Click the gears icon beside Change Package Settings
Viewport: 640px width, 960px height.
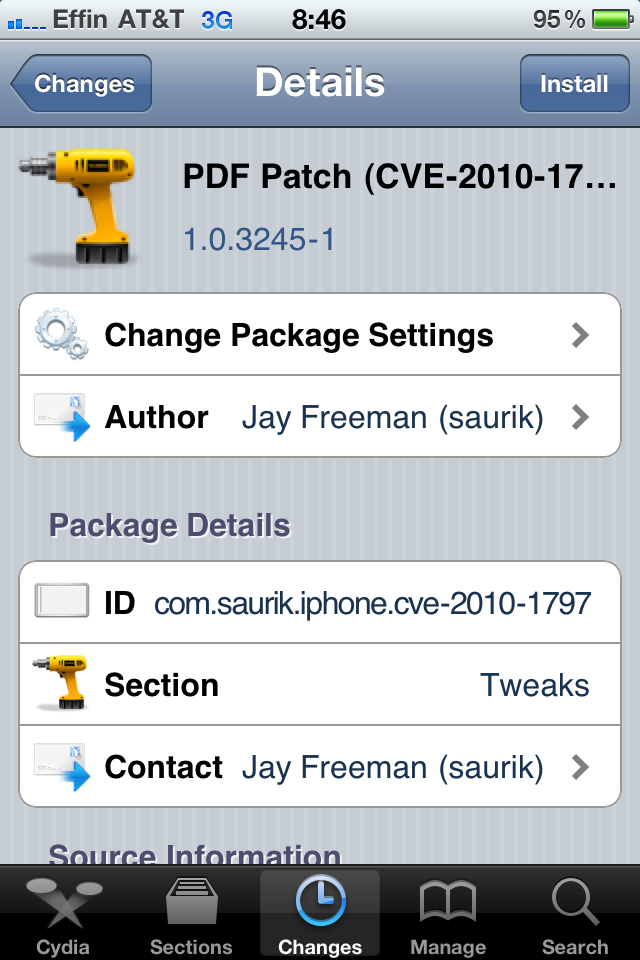coord(60,334)
